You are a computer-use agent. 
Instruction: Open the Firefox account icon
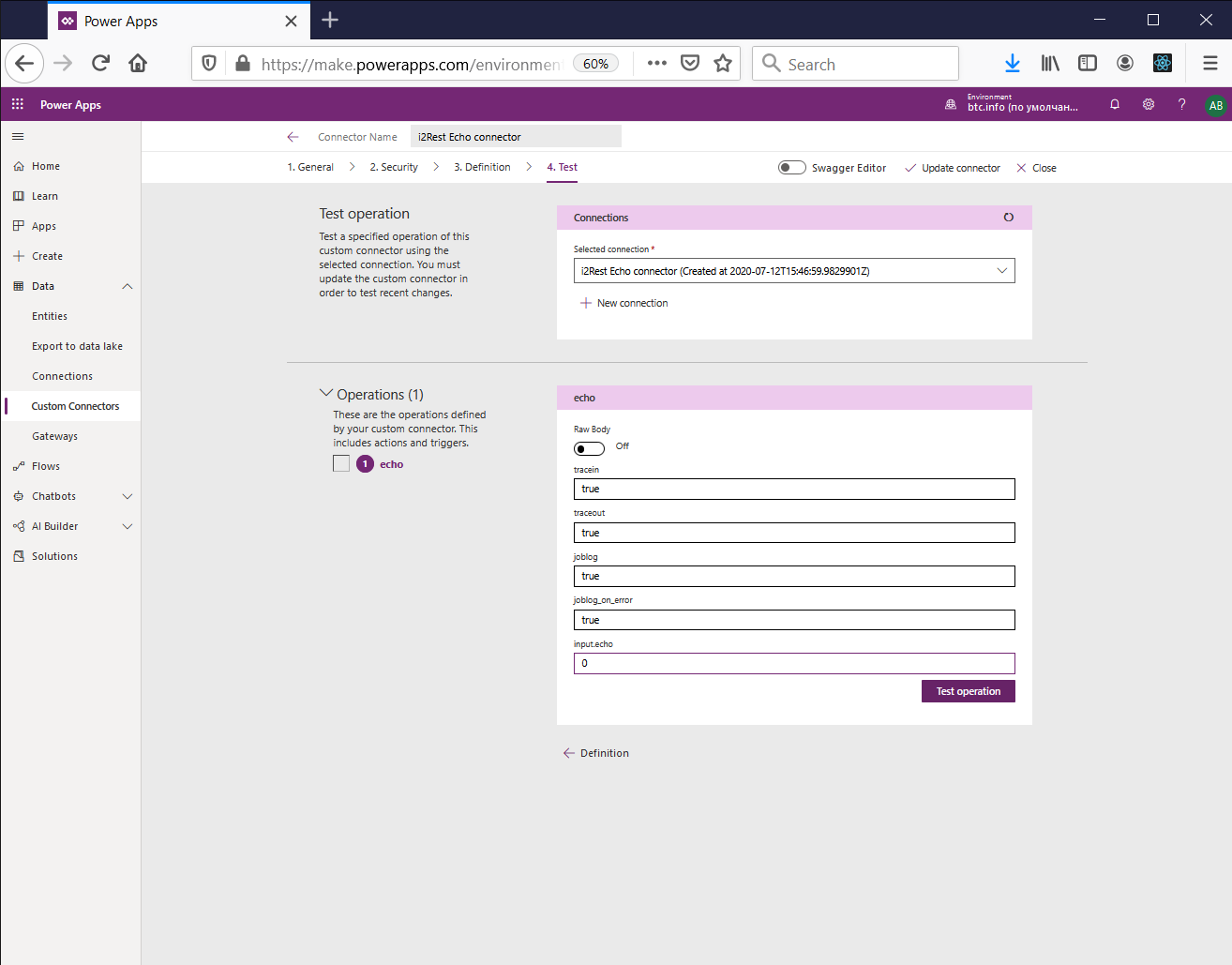pos(1125,64)
